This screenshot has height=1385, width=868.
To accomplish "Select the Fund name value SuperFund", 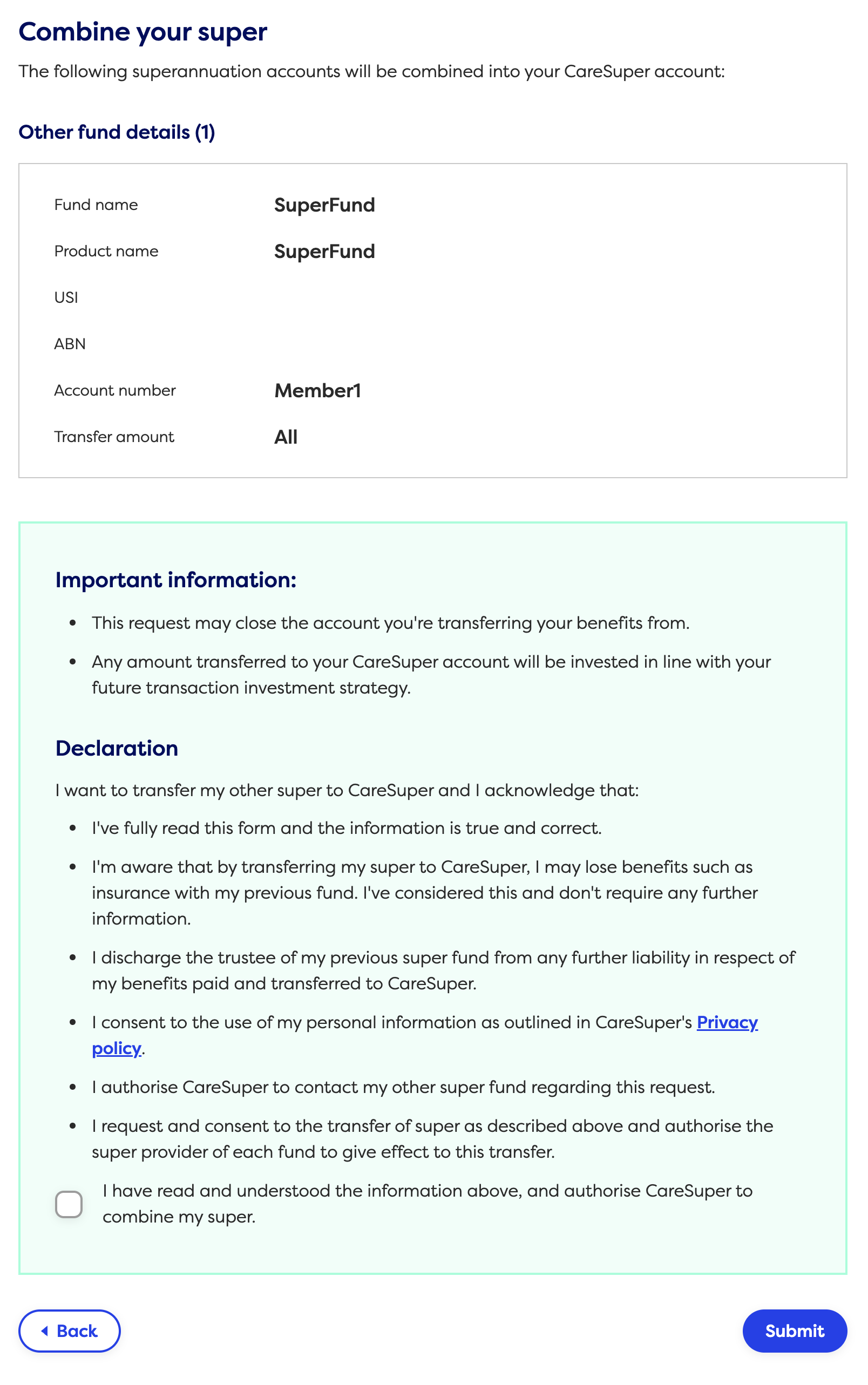I will point(324,205).
